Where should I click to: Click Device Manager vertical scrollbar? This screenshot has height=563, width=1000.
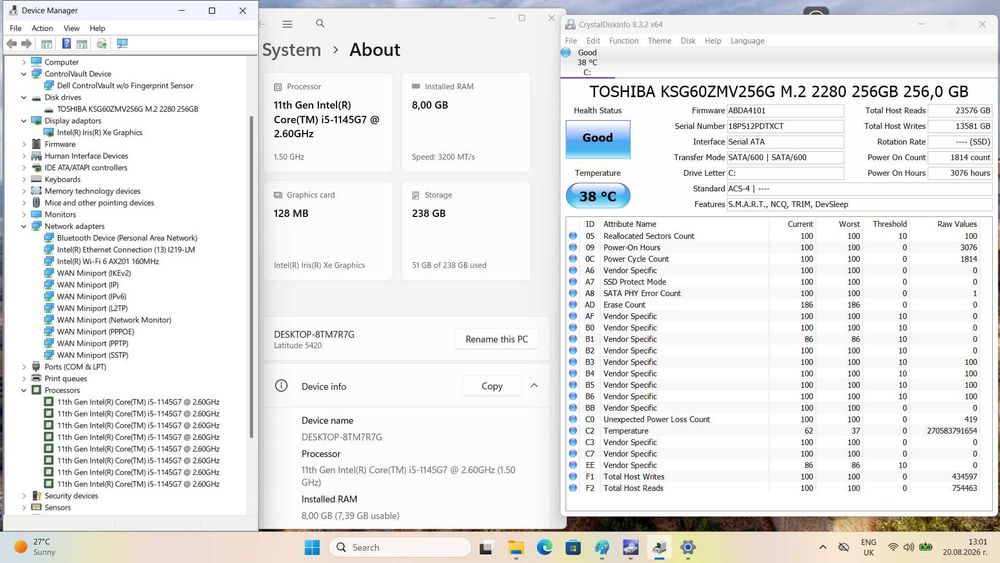pyautogui.click(x=251, y=277)
